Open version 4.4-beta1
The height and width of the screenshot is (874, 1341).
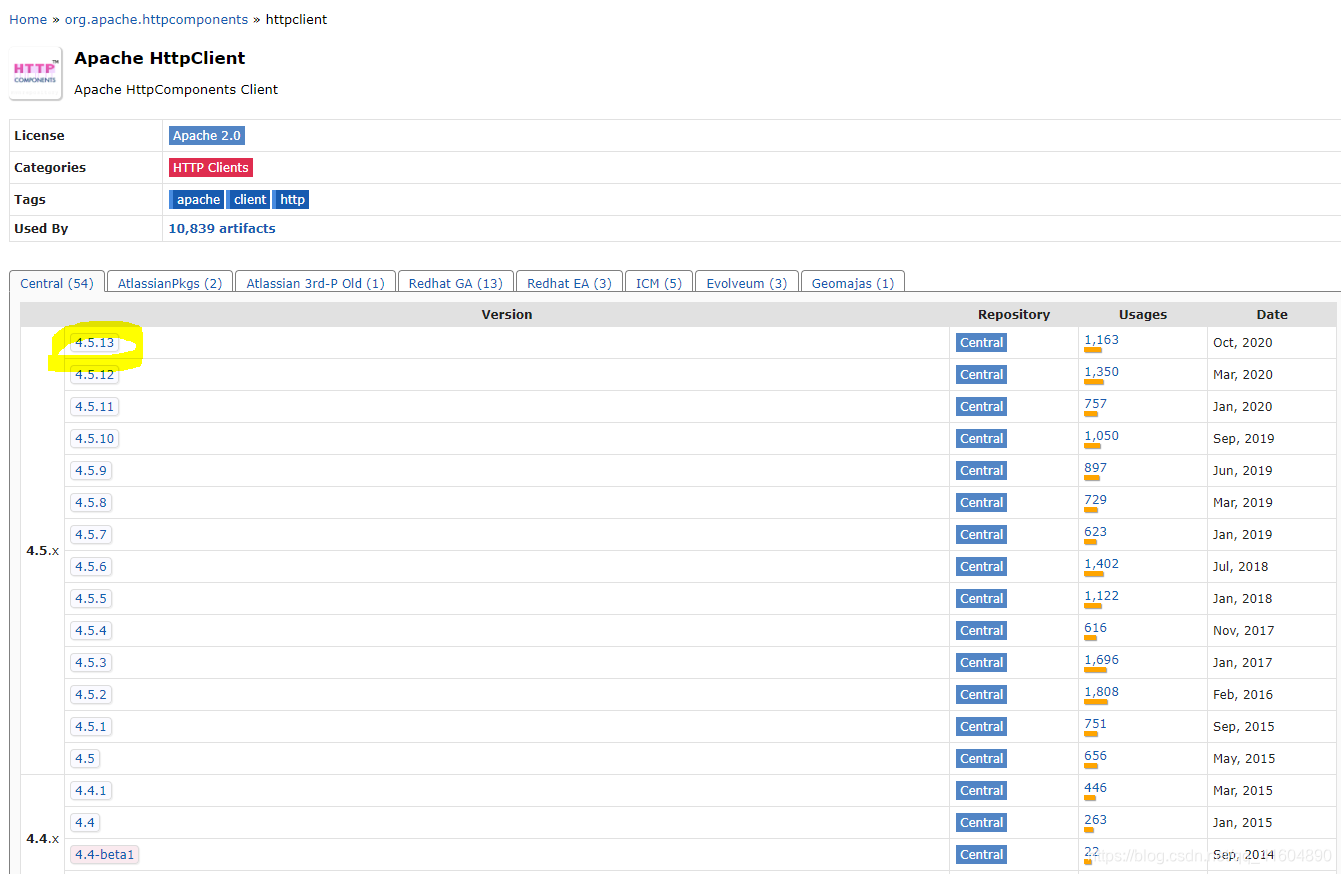point(104,855)
